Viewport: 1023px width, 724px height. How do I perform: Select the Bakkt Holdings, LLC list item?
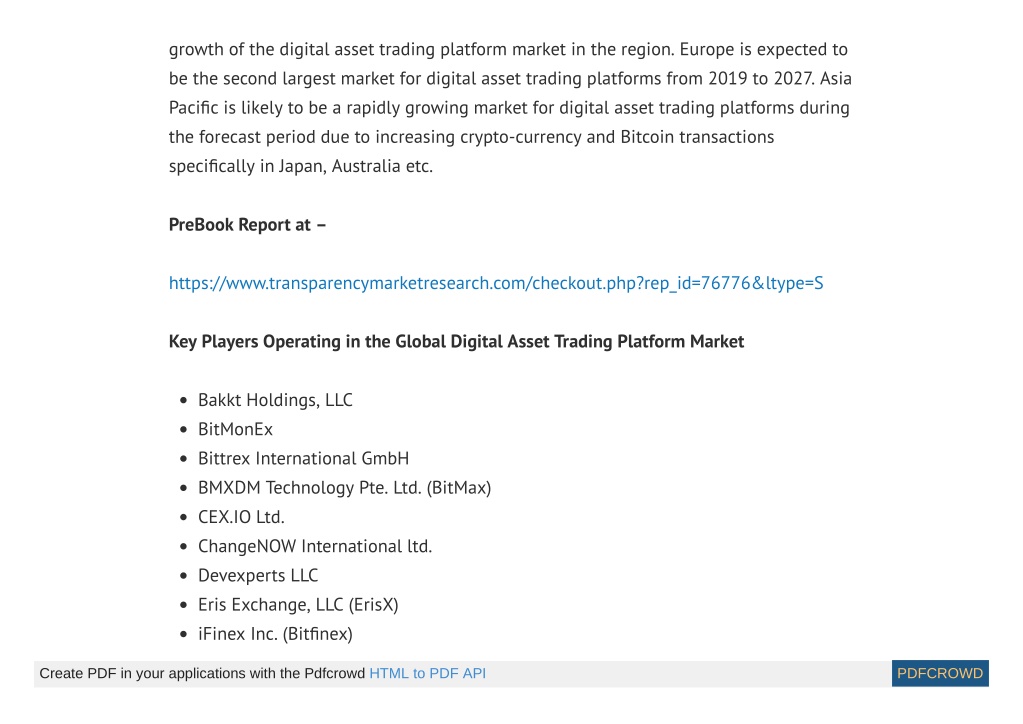pyautogui.click(x=275, y=400)
